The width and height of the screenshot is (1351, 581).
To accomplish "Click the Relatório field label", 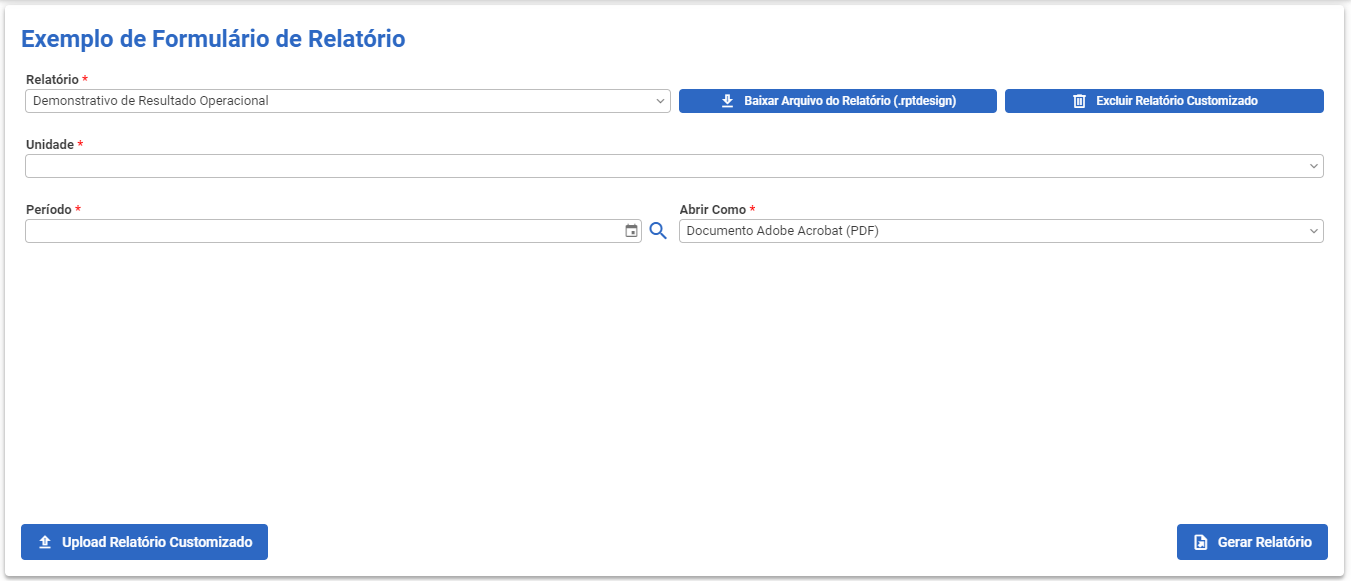I will click(52, 79).
